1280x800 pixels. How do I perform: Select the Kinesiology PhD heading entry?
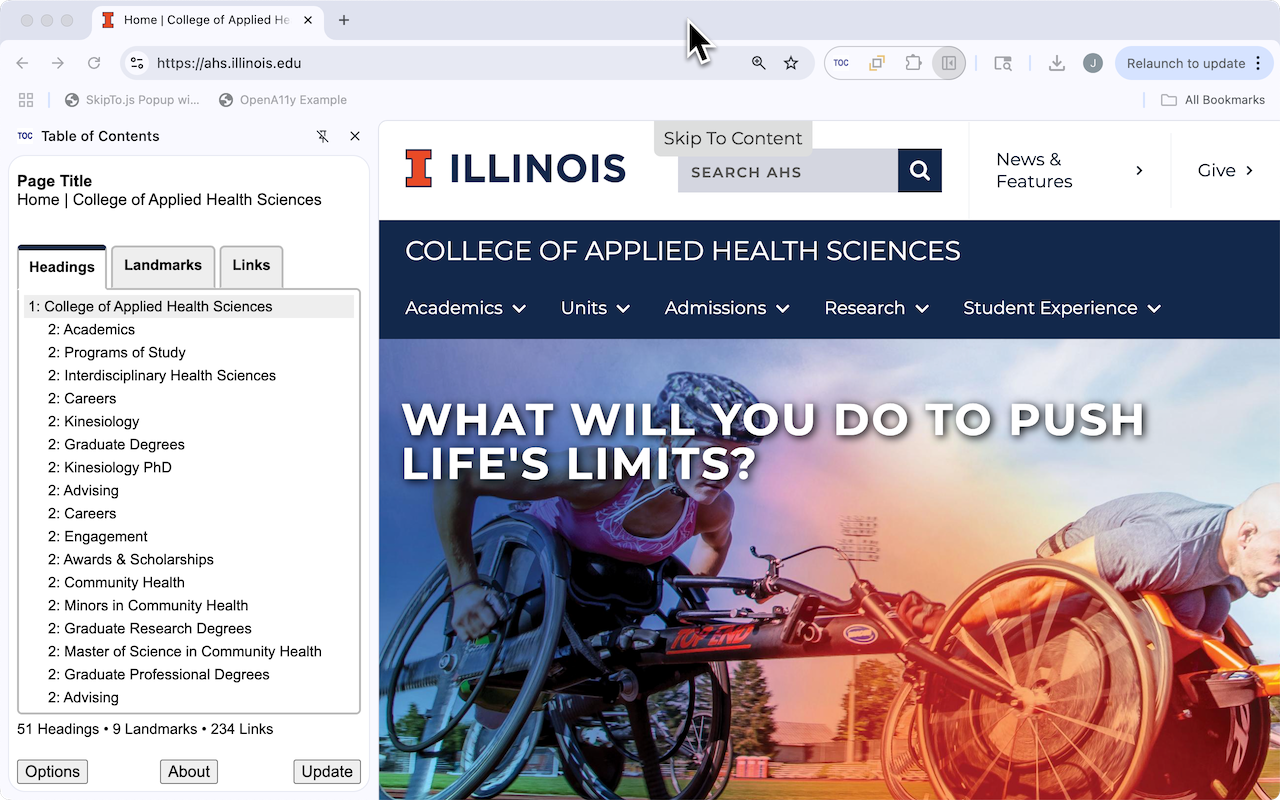(x=117, y=467)
